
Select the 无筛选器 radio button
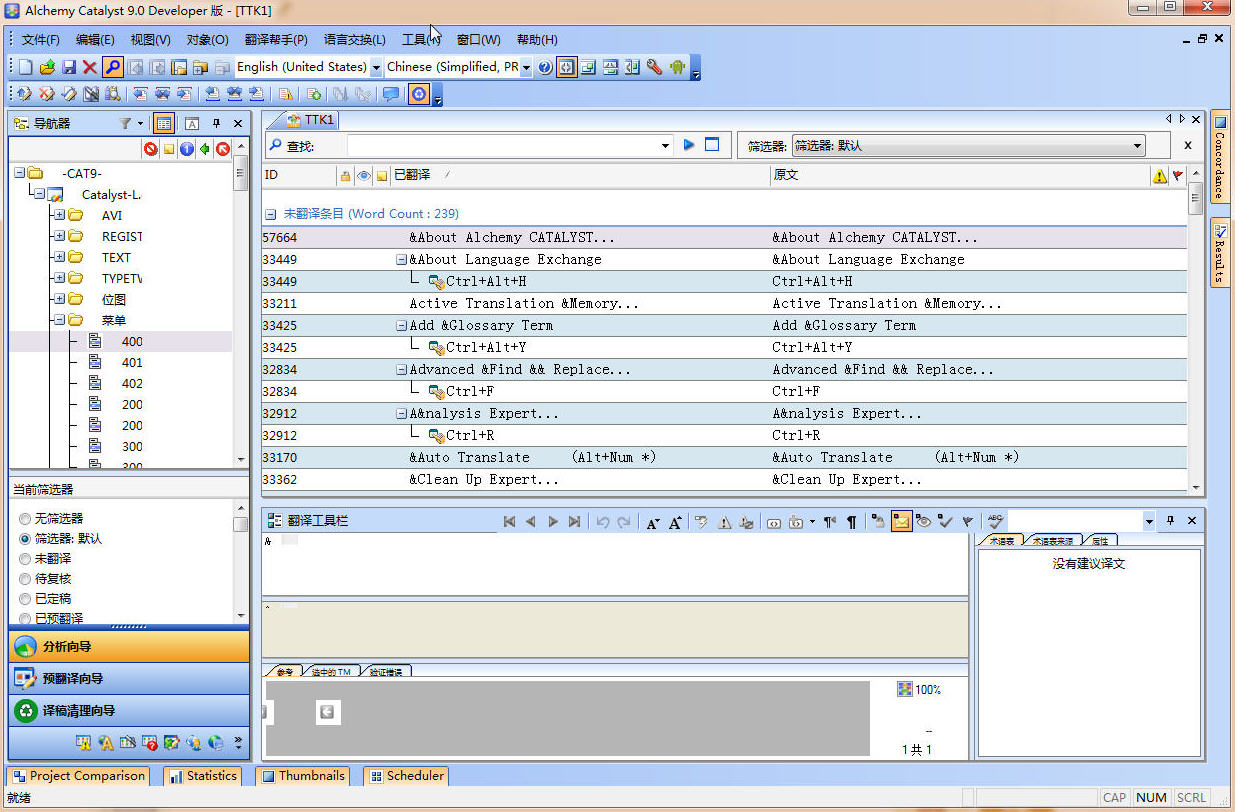25,519
